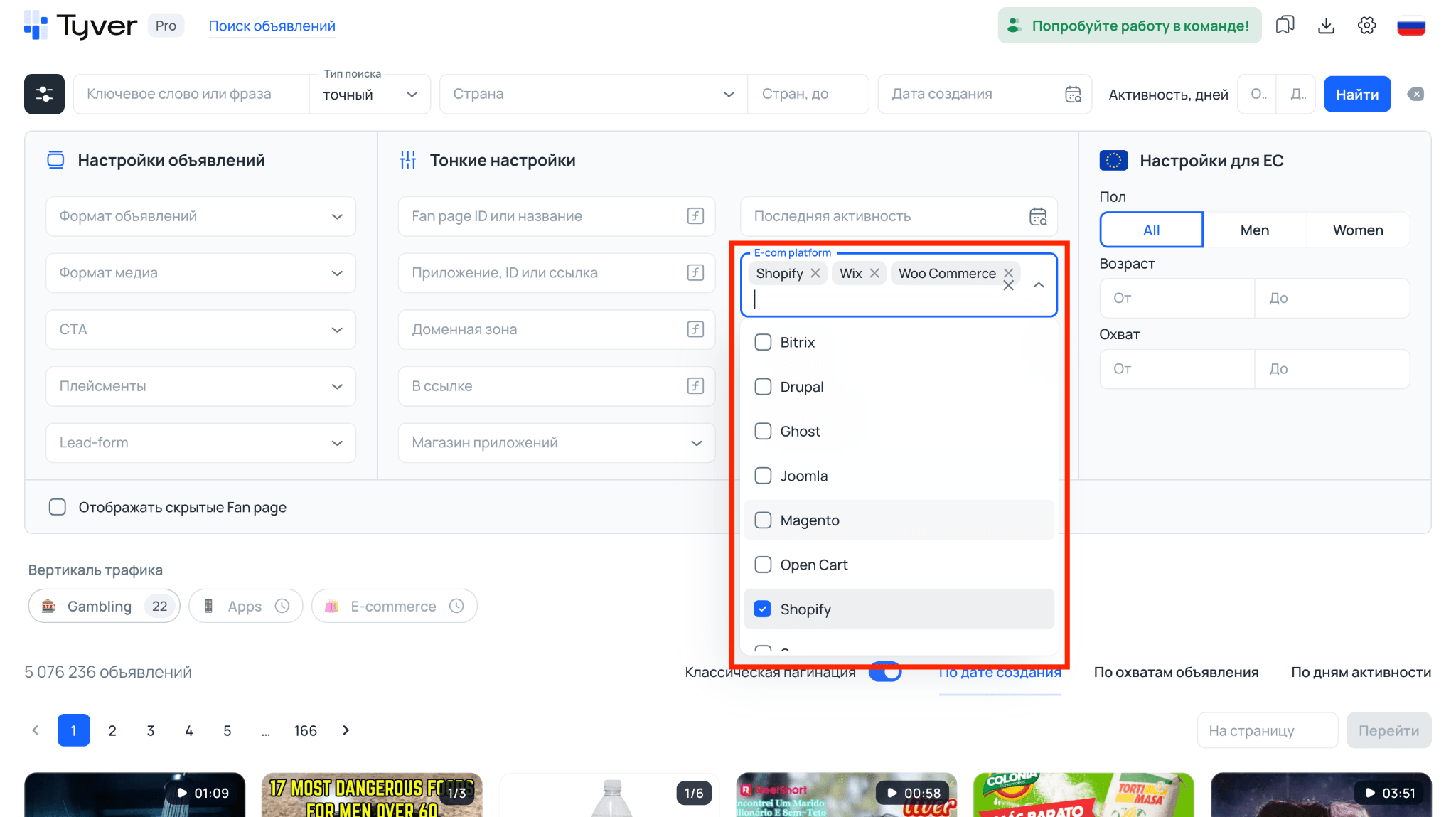Enable Отображать скрытые Fan page checkbox
1456x817 pixels.
coord(58,507)
